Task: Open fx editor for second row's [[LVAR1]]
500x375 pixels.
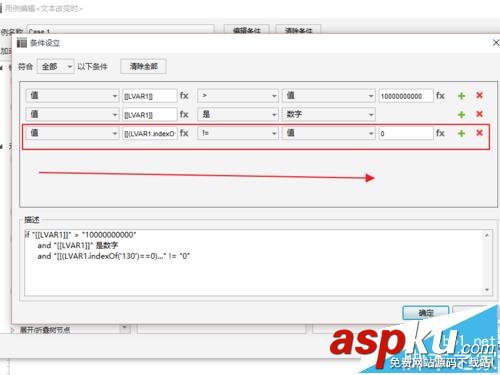Action: click(x=184, y=115)
